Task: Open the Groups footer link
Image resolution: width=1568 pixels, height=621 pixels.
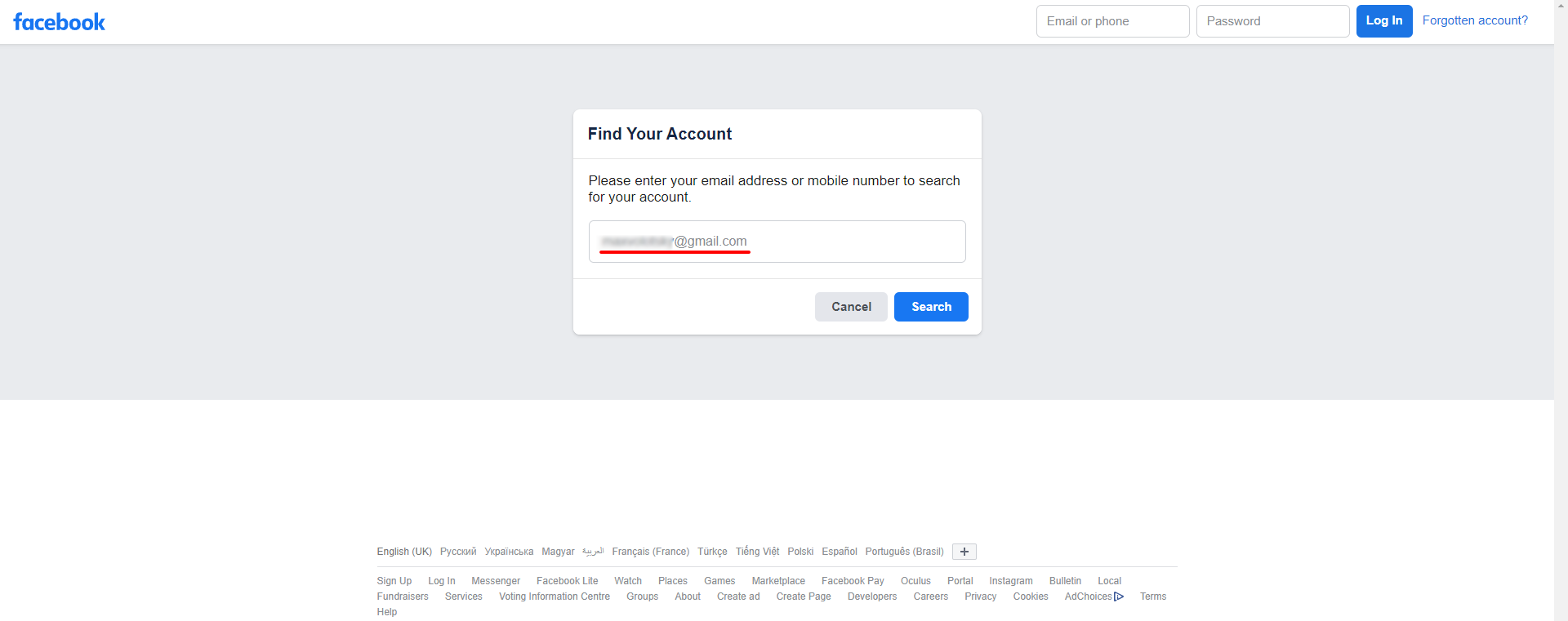Action: [643, 597]
